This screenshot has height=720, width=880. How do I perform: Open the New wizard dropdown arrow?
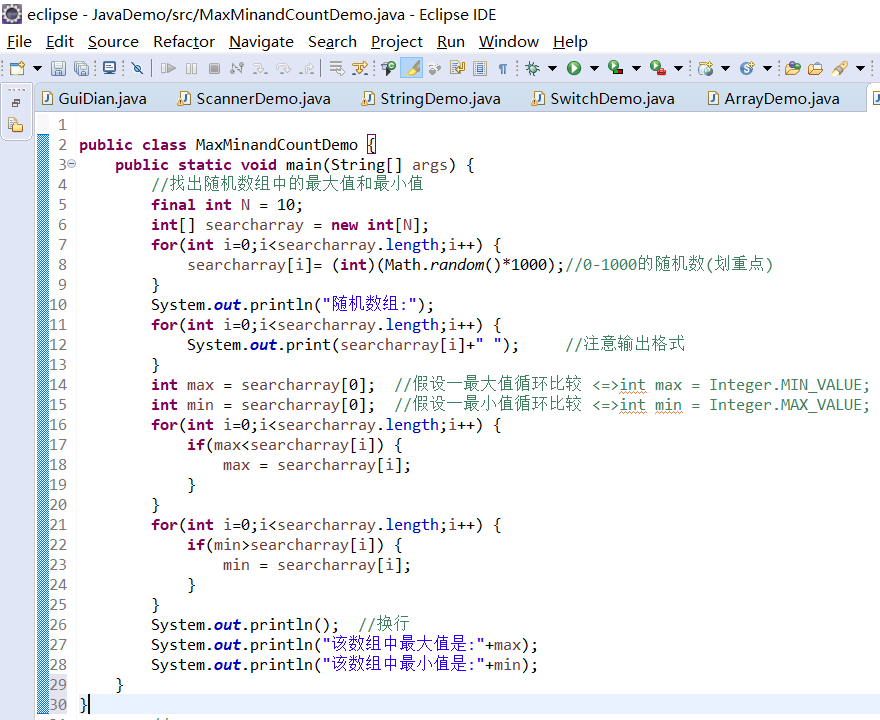pos(37,68)
